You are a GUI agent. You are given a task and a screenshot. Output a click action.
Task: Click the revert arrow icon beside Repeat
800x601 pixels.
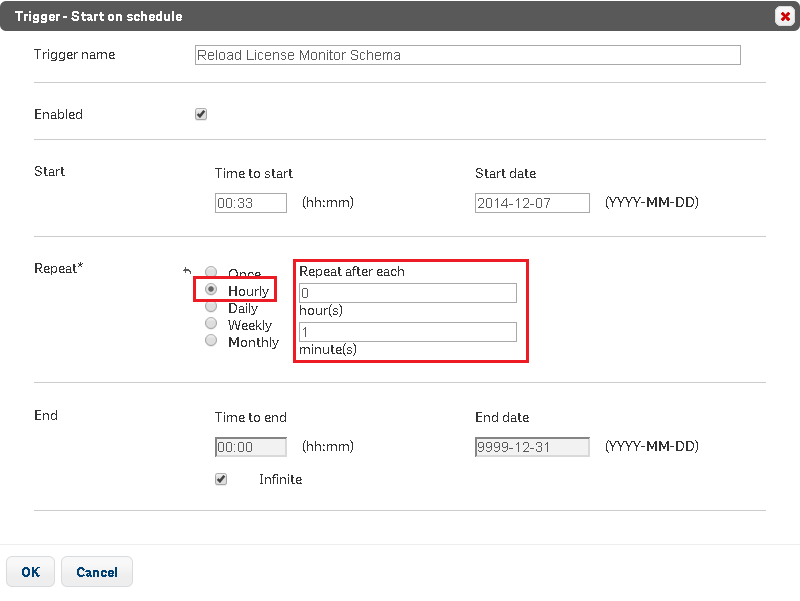pyautogui.click(x=187, y=270)
